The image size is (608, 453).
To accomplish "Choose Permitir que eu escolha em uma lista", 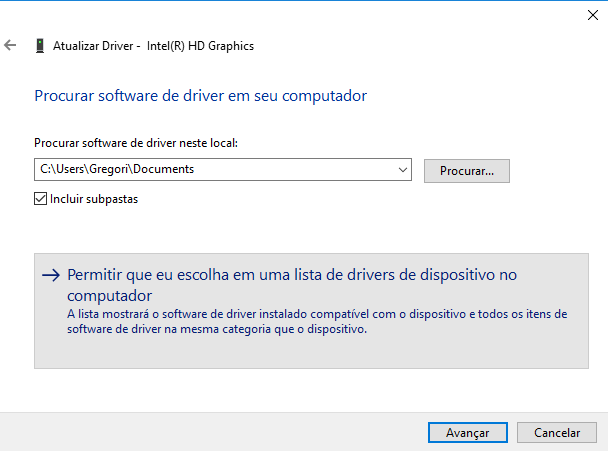I will pyautogui.click(x=292, y=285).
